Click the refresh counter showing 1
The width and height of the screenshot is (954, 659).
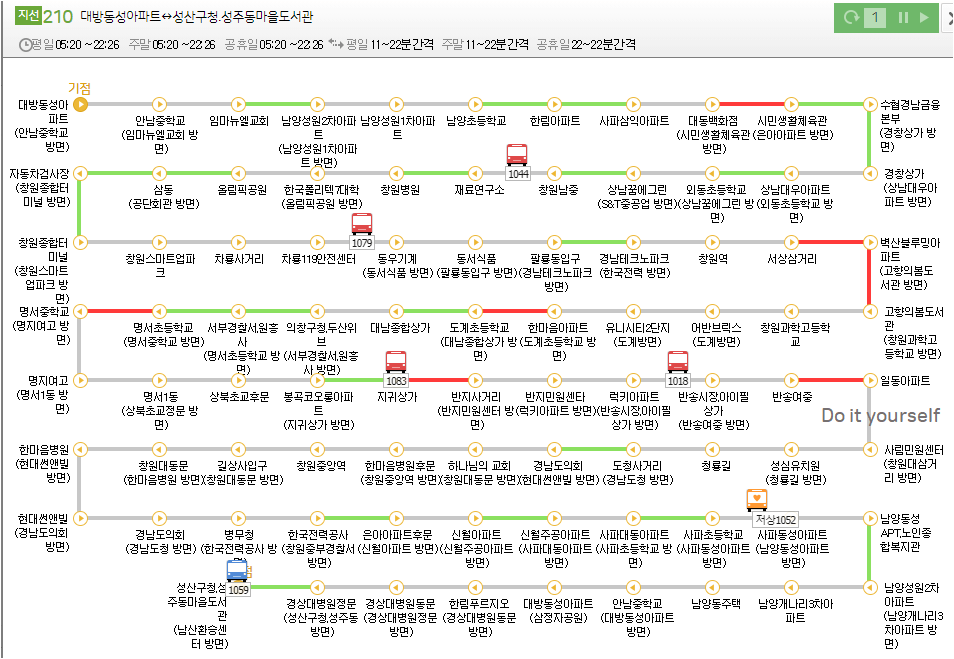875,18
